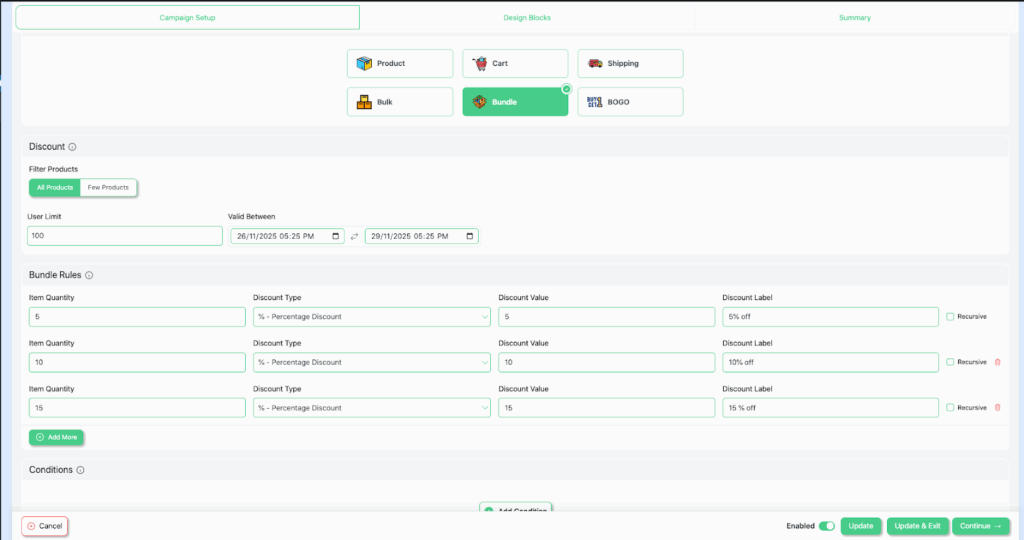Enable Recursive on the 10-item rule
This screenshot has width=1024, height=540.
[x=950, y=362]
